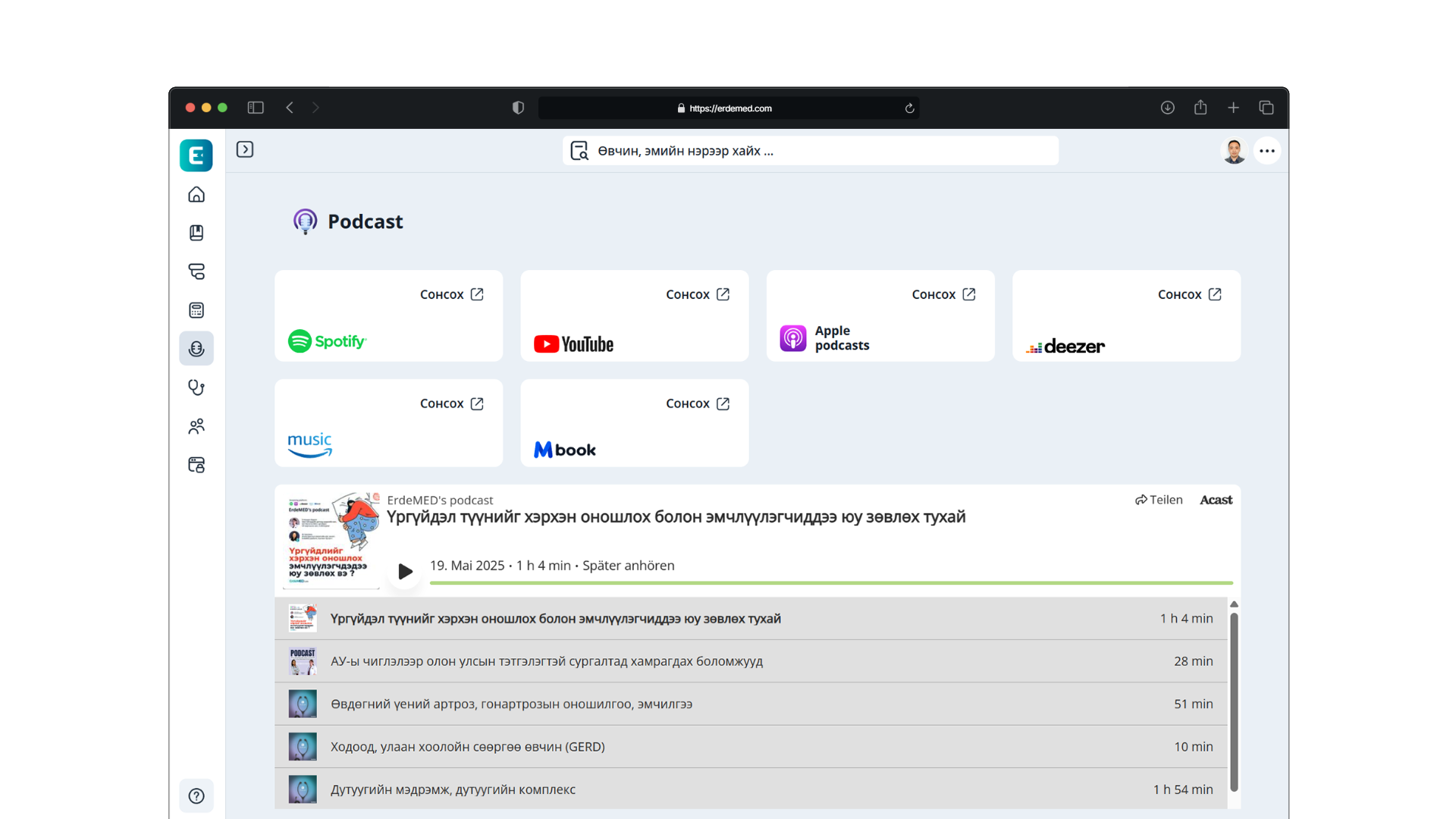Viewport: 1456px width, 819px height.
Task: Seek on the green podcast progress bar
Action: click(x=831, y=583)
